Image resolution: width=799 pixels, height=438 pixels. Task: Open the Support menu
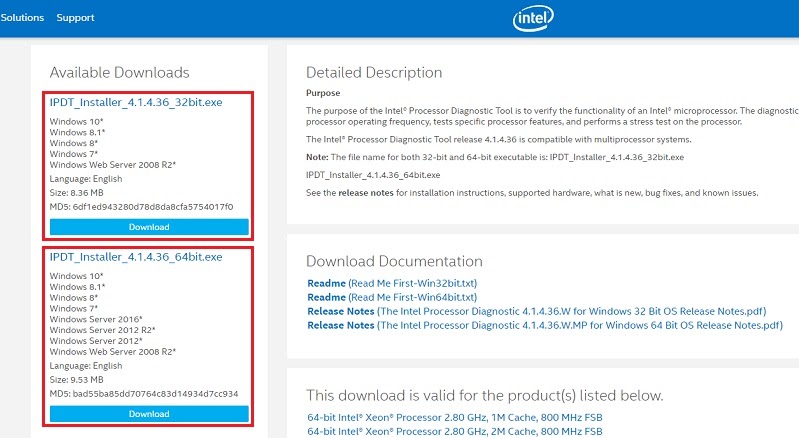[75, 17]
